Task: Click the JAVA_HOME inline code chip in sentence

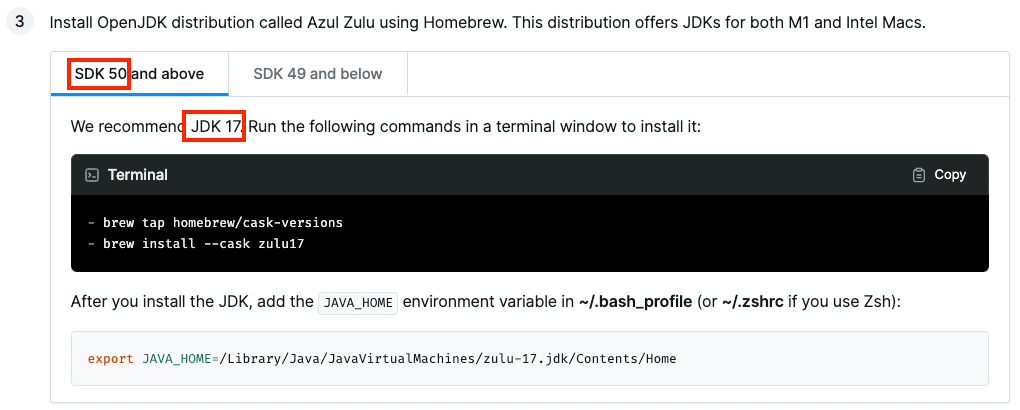Action: pyautogui.click(x=358, y=303)
